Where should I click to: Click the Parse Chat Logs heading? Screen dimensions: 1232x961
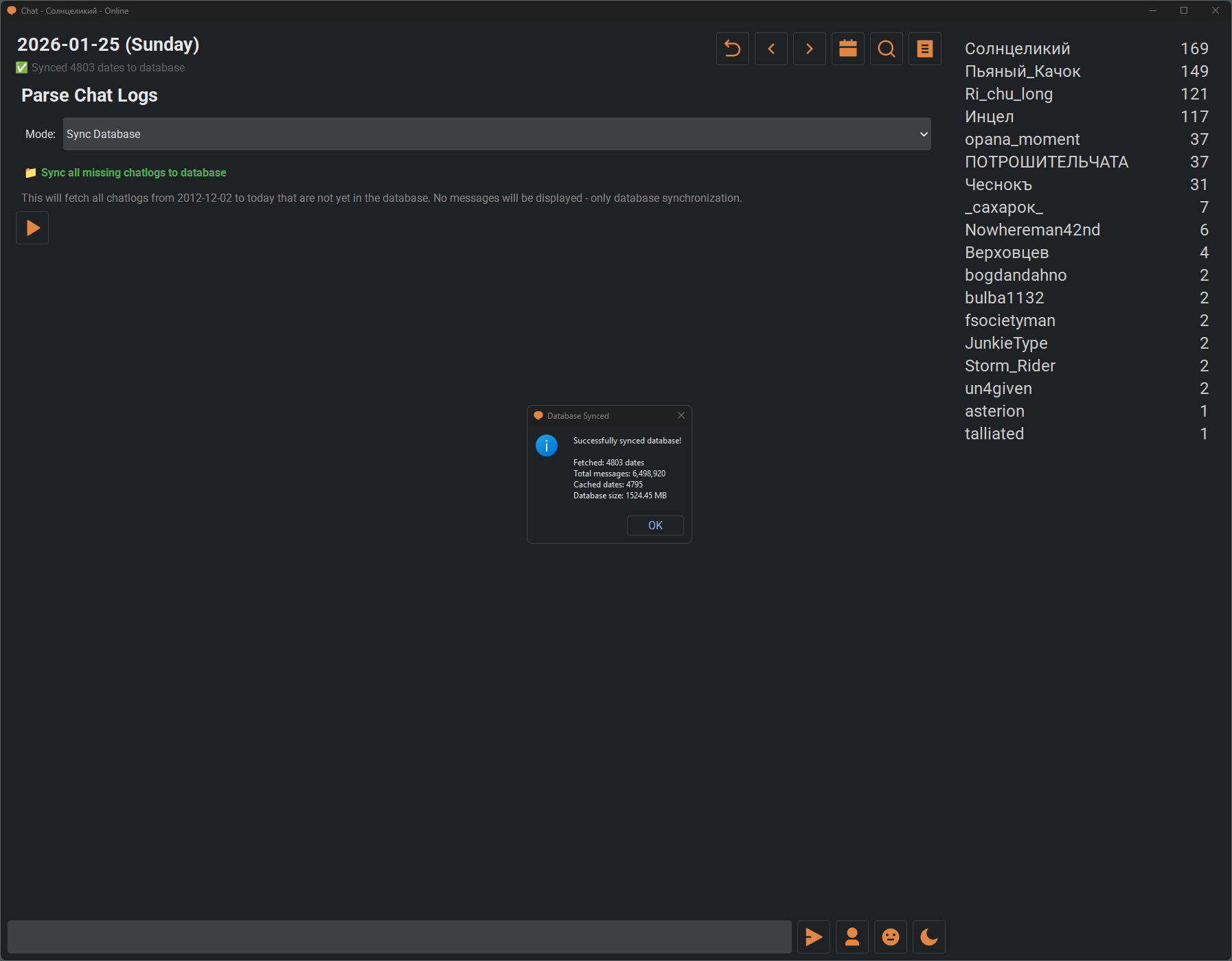pos(89,95)
